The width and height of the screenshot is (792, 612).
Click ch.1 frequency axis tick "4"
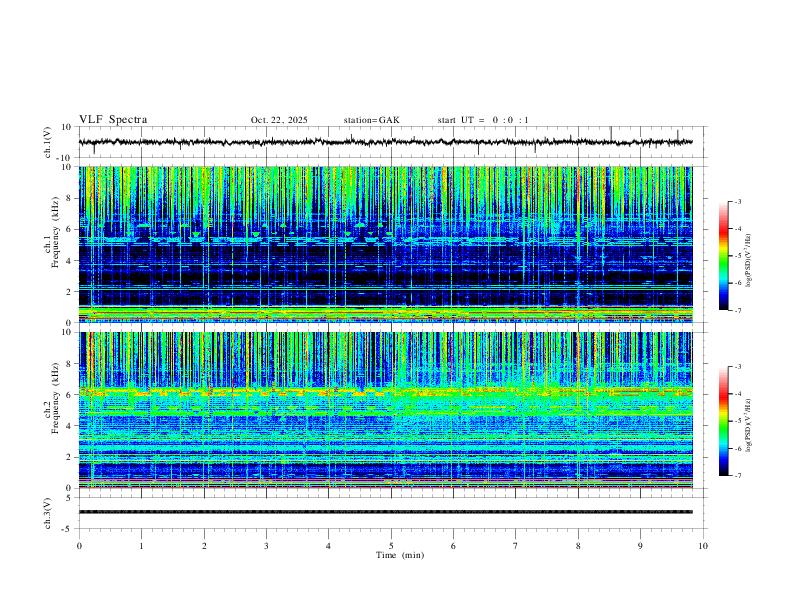tap(69, 261)
